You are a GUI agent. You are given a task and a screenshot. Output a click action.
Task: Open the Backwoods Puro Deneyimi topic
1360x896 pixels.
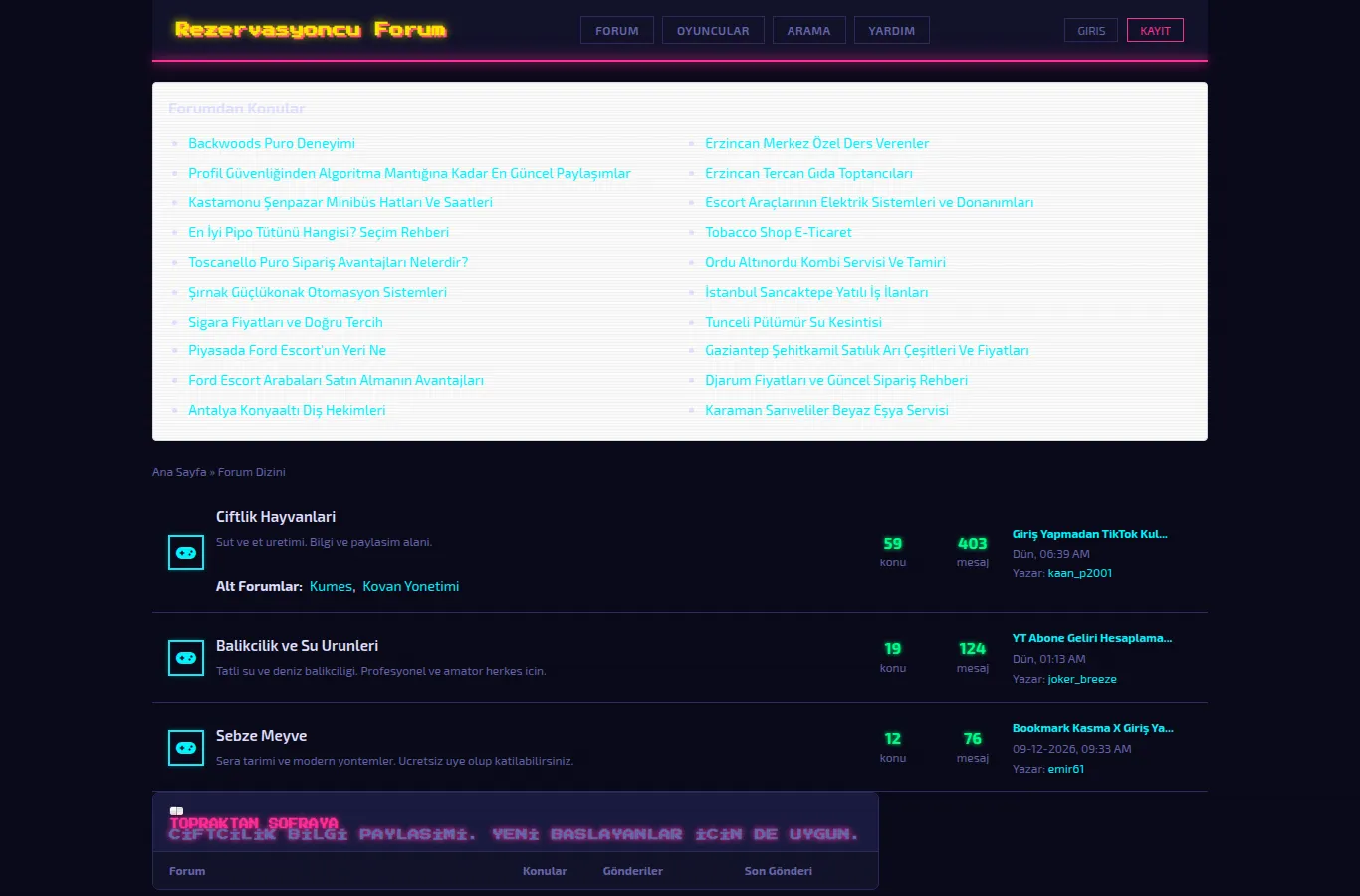272,143
